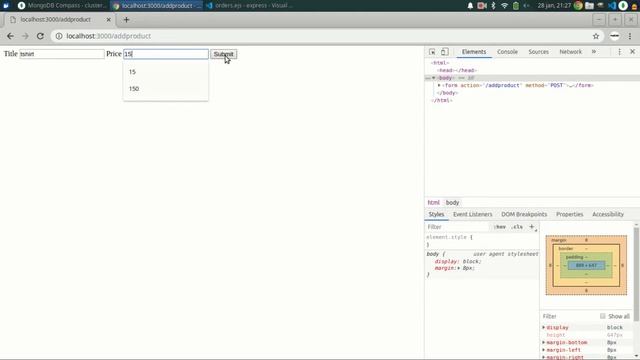
Task: Add a new style rule with plus
Action: click(531, 227)
